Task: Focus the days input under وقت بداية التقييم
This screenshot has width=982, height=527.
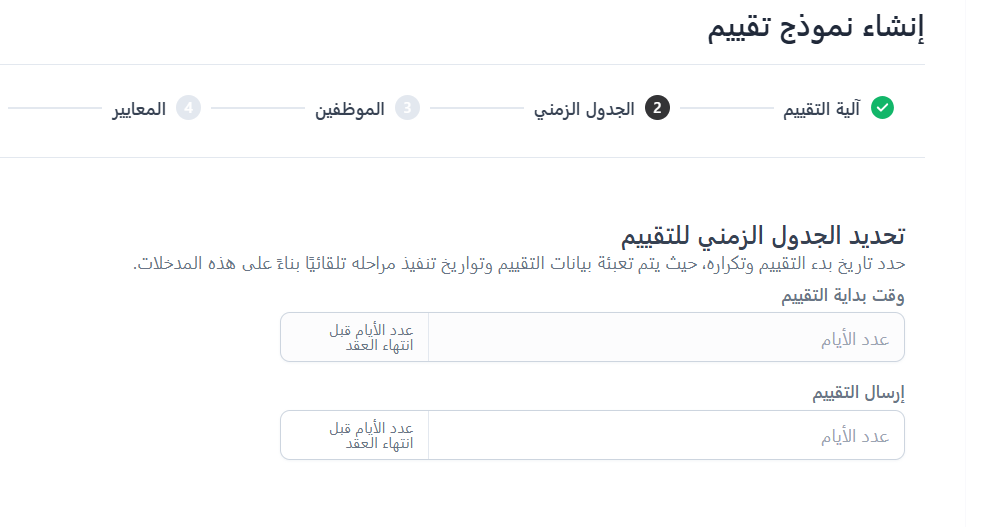Action: coord(666,338)
